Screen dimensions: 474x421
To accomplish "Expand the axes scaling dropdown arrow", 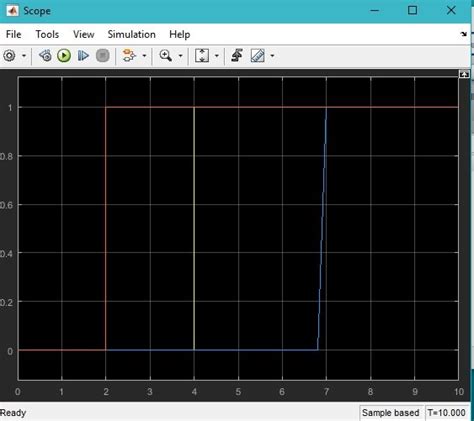I will pos(217,56).
